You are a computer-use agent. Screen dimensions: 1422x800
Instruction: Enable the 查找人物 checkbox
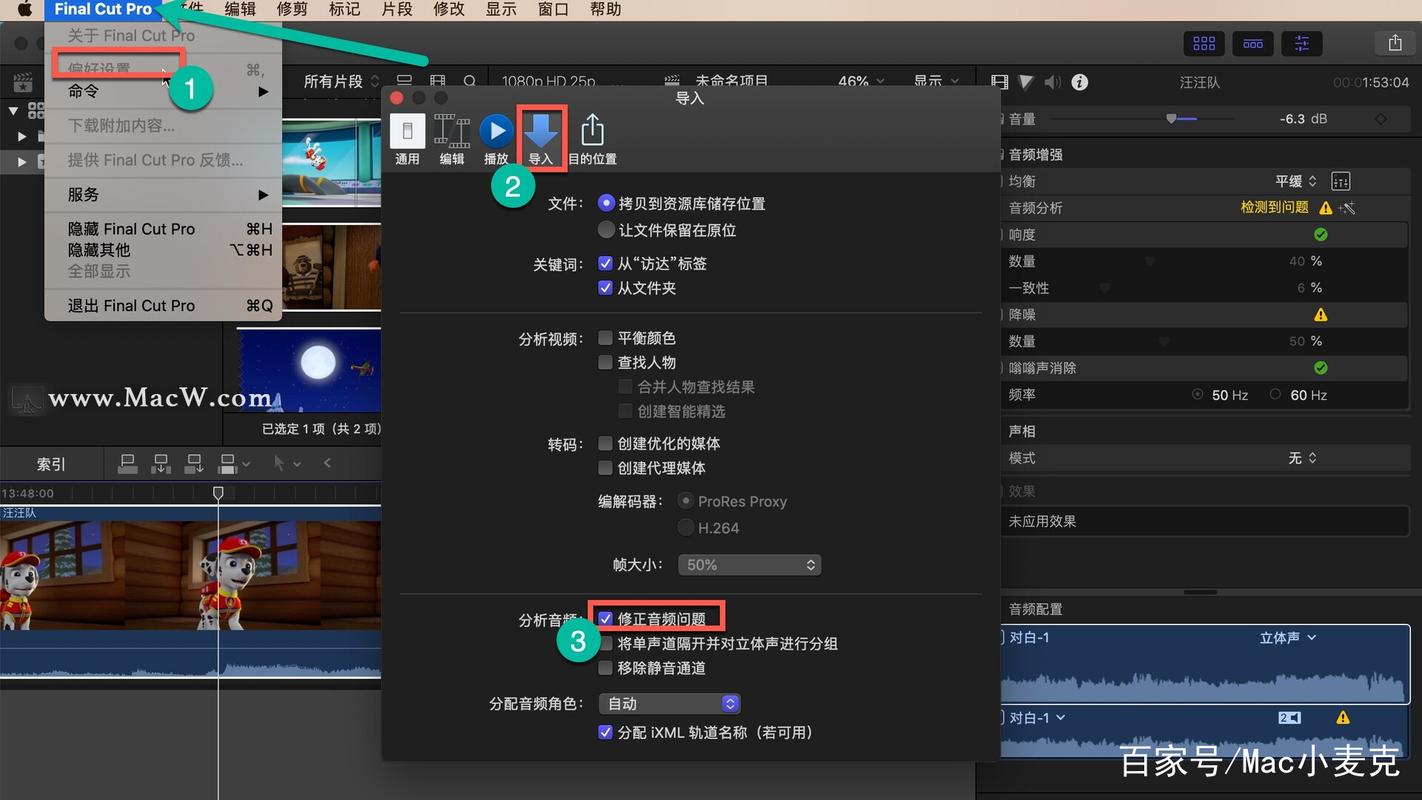[x=605, y=363]
